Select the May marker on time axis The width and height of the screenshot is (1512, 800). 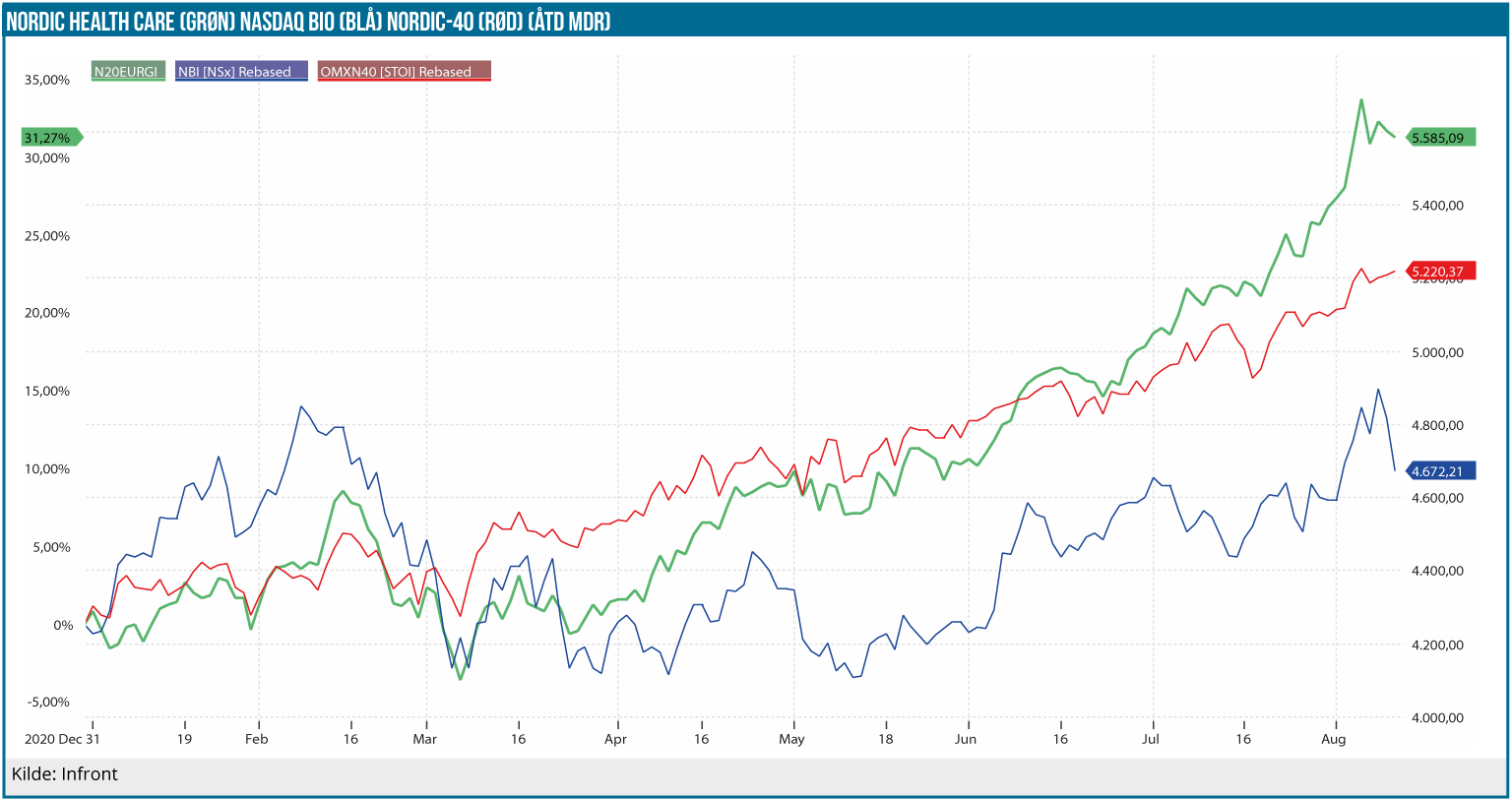coord(791,739)
